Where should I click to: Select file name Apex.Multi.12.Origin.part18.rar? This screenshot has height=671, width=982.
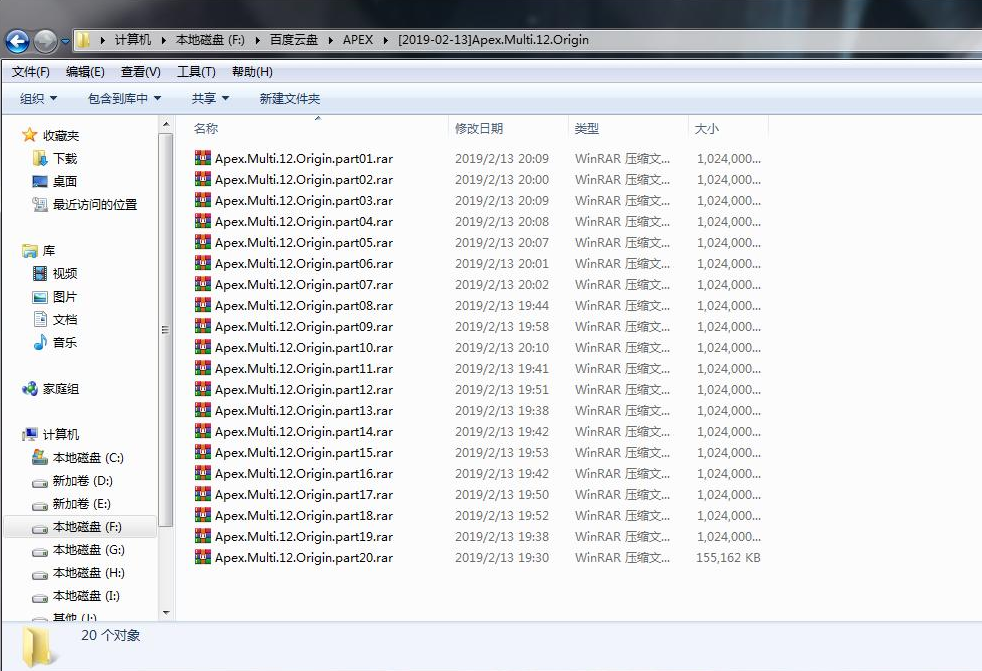click(304, 516)
